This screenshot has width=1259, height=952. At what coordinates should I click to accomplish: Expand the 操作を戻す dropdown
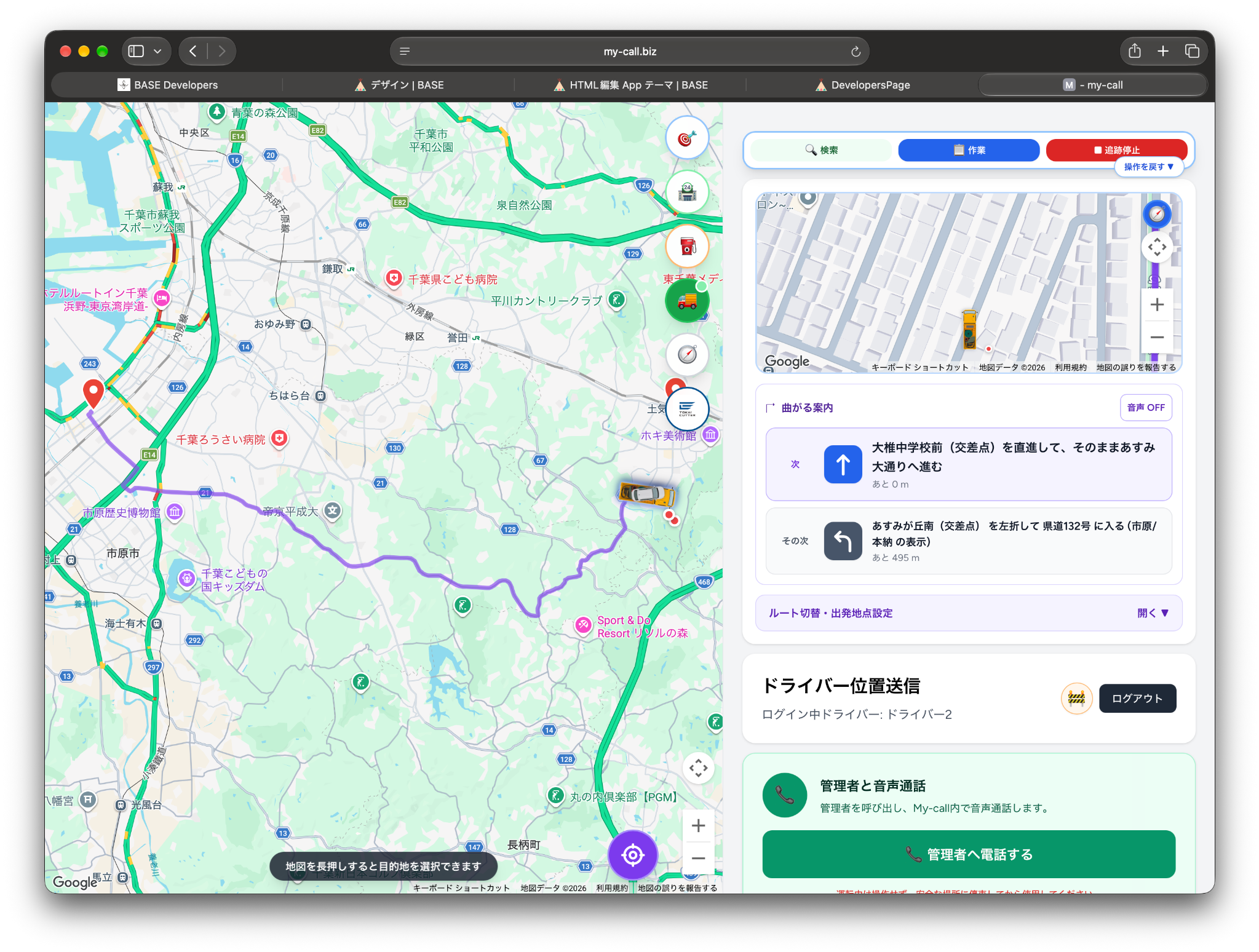click(x=1149, y=167)
